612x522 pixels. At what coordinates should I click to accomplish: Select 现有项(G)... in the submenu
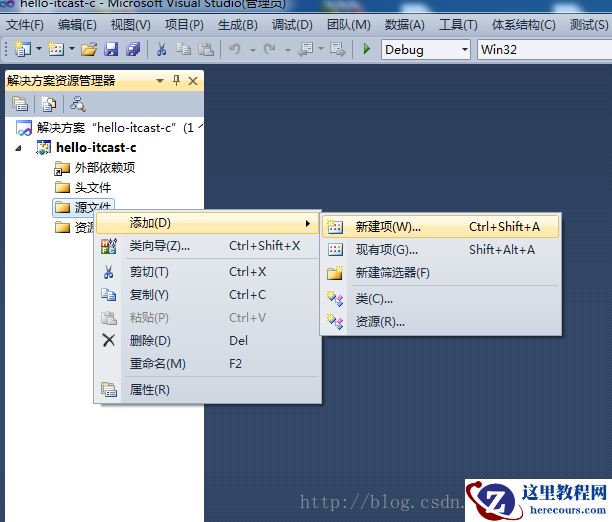coord(441,250)
